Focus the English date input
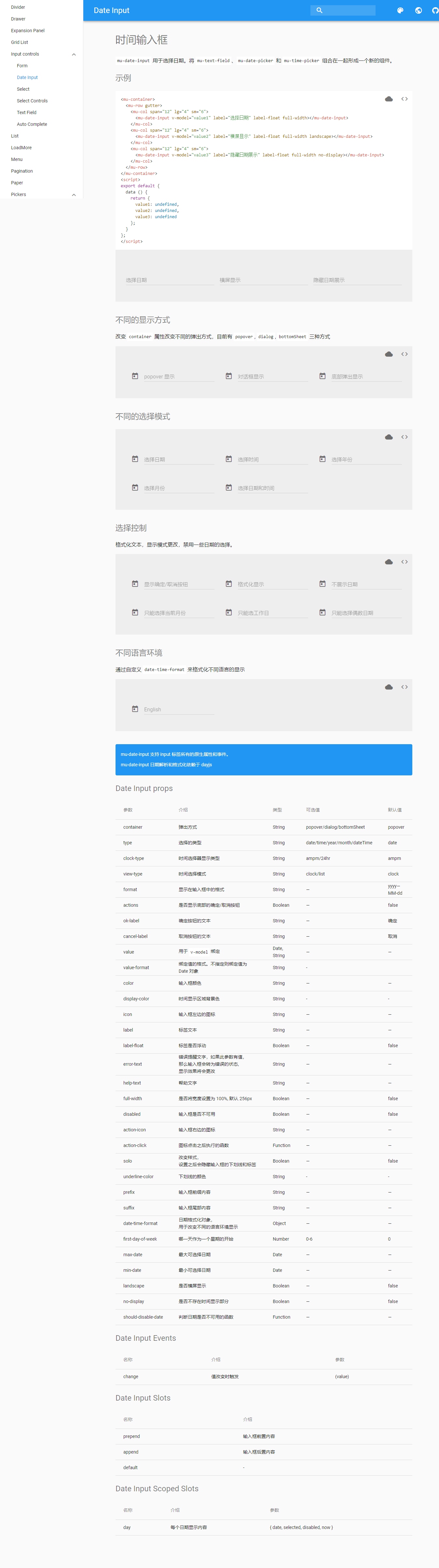Viewport: 439px width, 1568px height. (179, 710)
